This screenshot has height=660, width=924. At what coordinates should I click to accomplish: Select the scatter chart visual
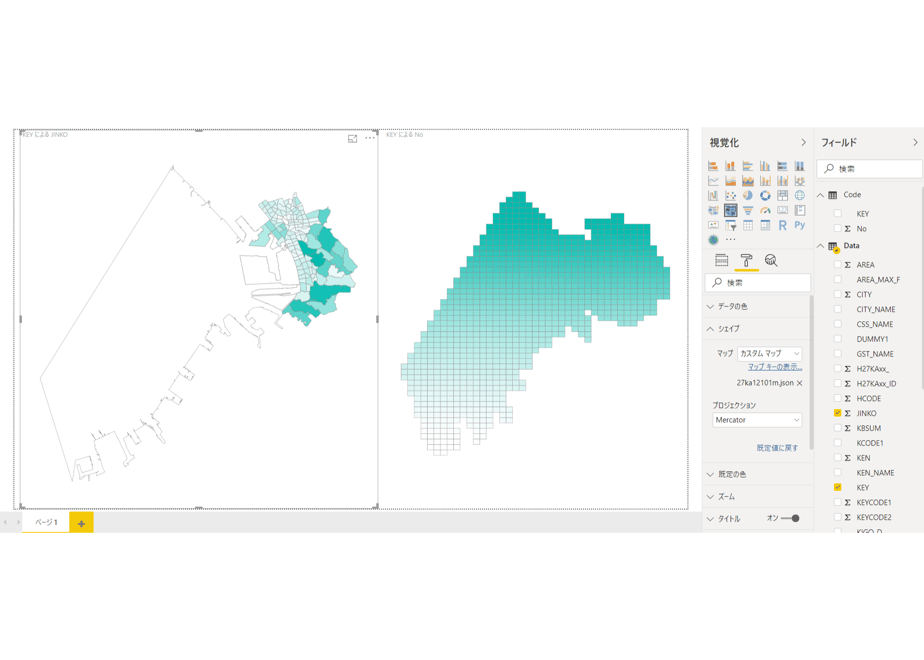pos(731,195)
